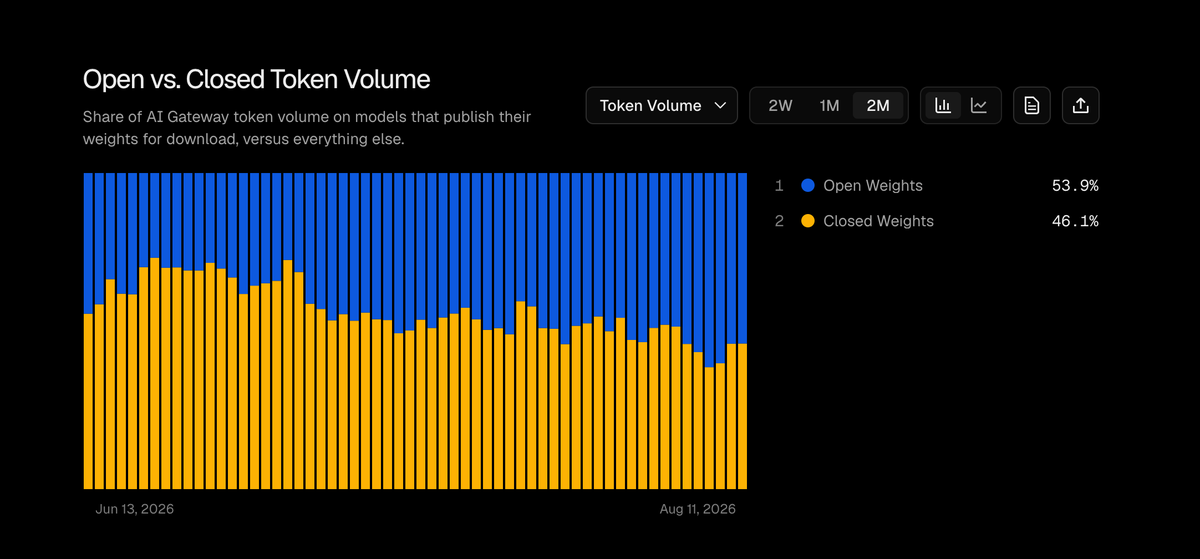
Task: Select the 2M time range
Action: pyautogui.click(x=878, y=105)
